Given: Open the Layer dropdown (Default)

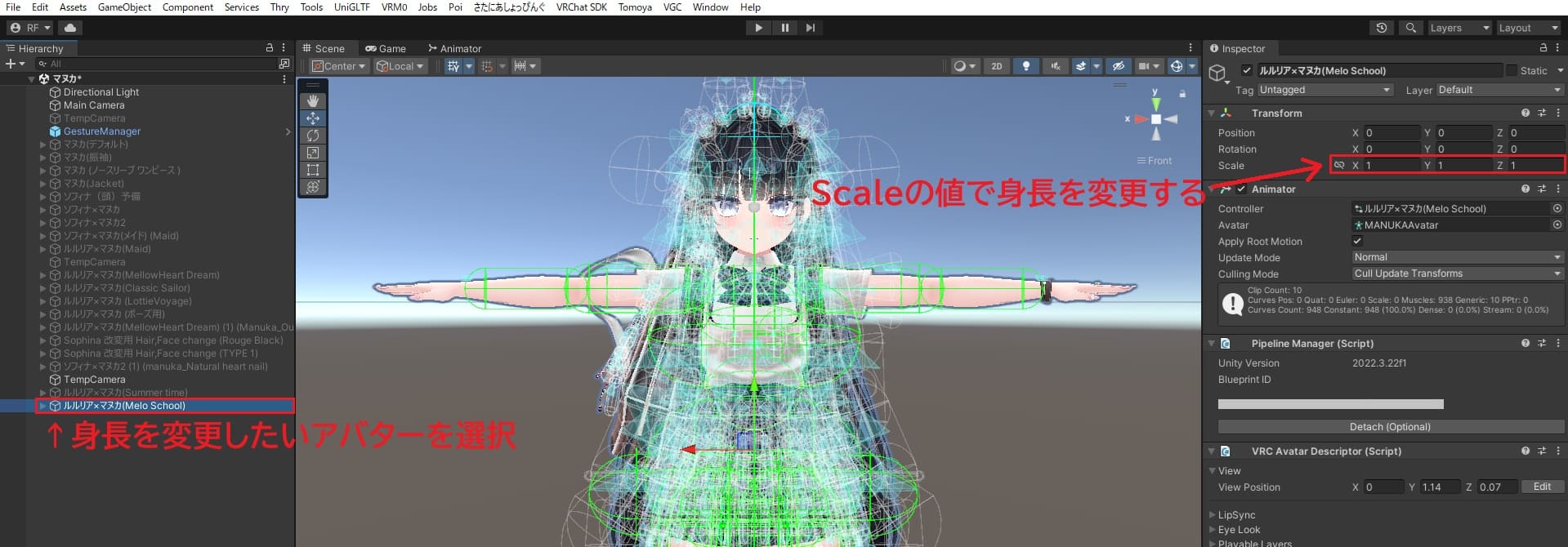Looking at the screenshot, I should coord(1499,90).
